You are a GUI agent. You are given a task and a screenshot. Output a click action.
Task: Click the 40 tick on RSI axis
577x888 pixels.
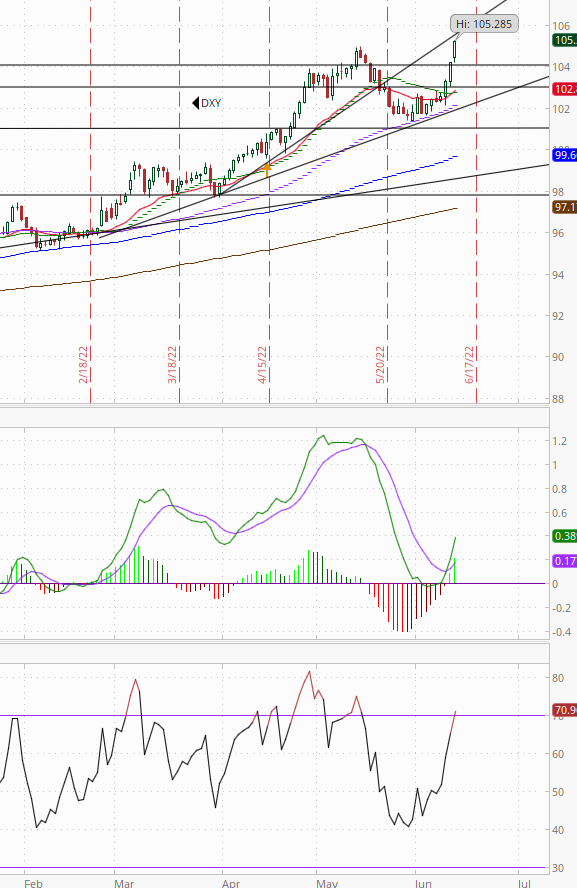[558, 830]
